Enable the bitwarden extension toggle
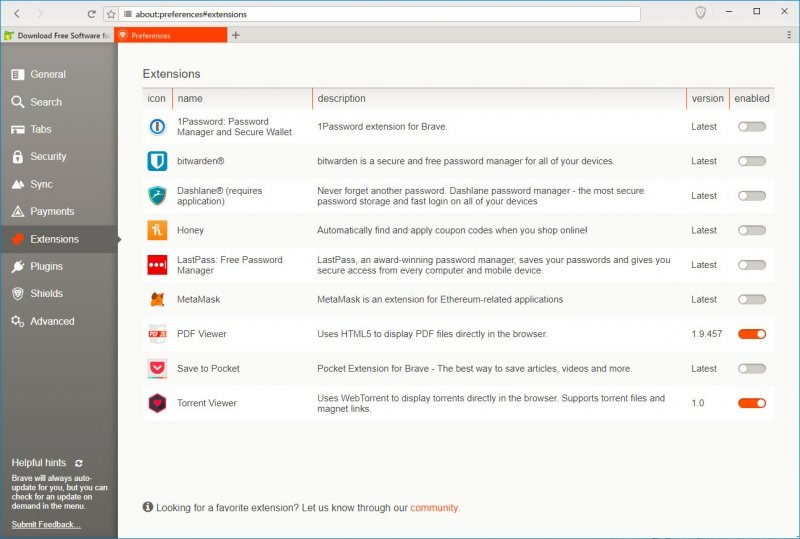The image size is (800, 539). point(751,161)
